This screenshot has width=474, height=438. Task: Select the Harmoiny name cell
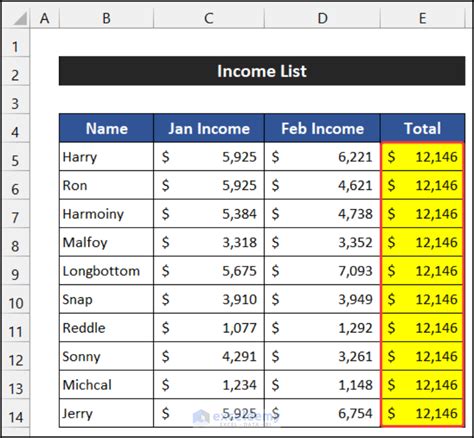coord(106,214)
